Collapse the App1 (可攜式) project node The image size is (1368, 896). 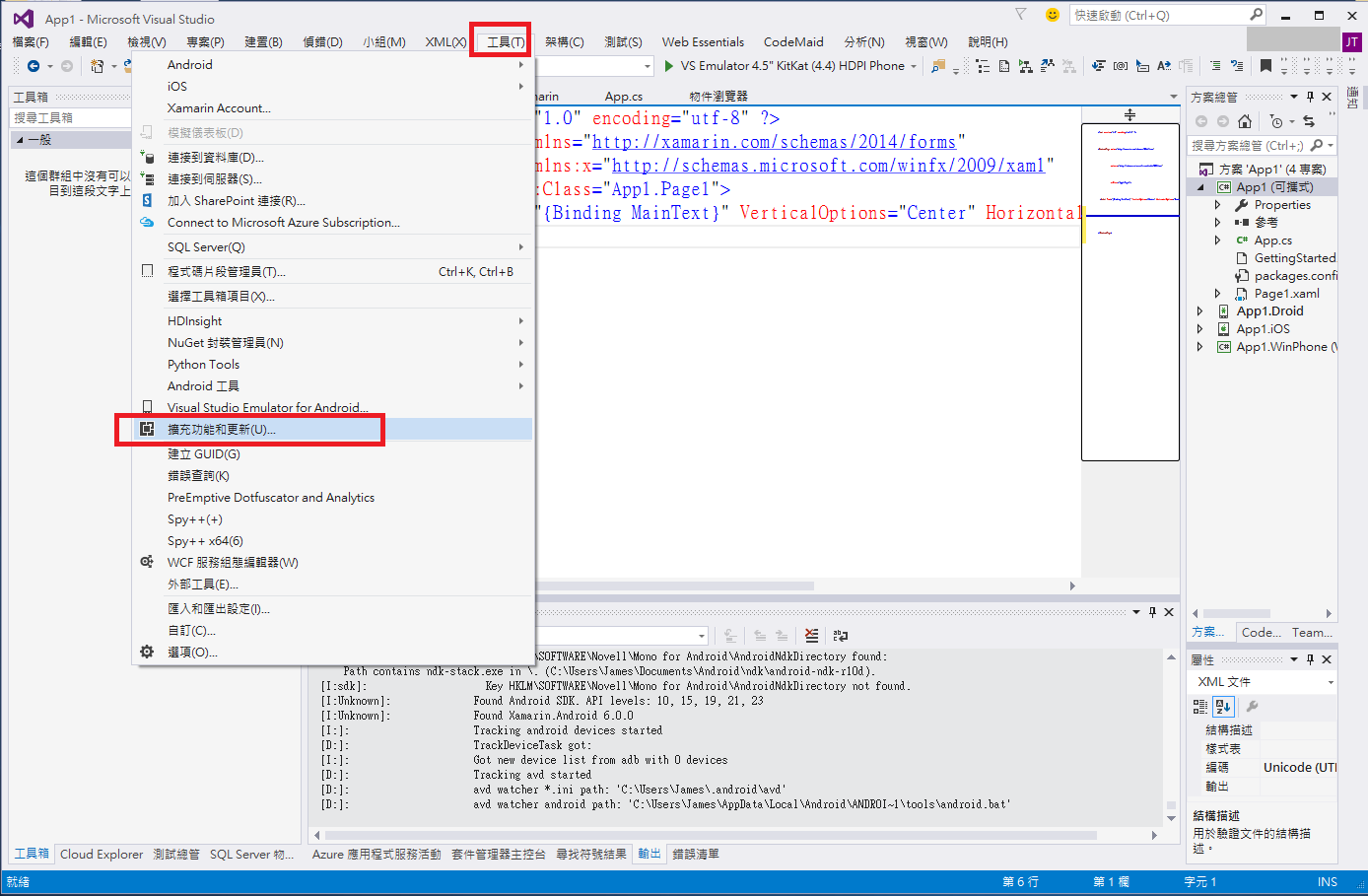click(1200, 187)
